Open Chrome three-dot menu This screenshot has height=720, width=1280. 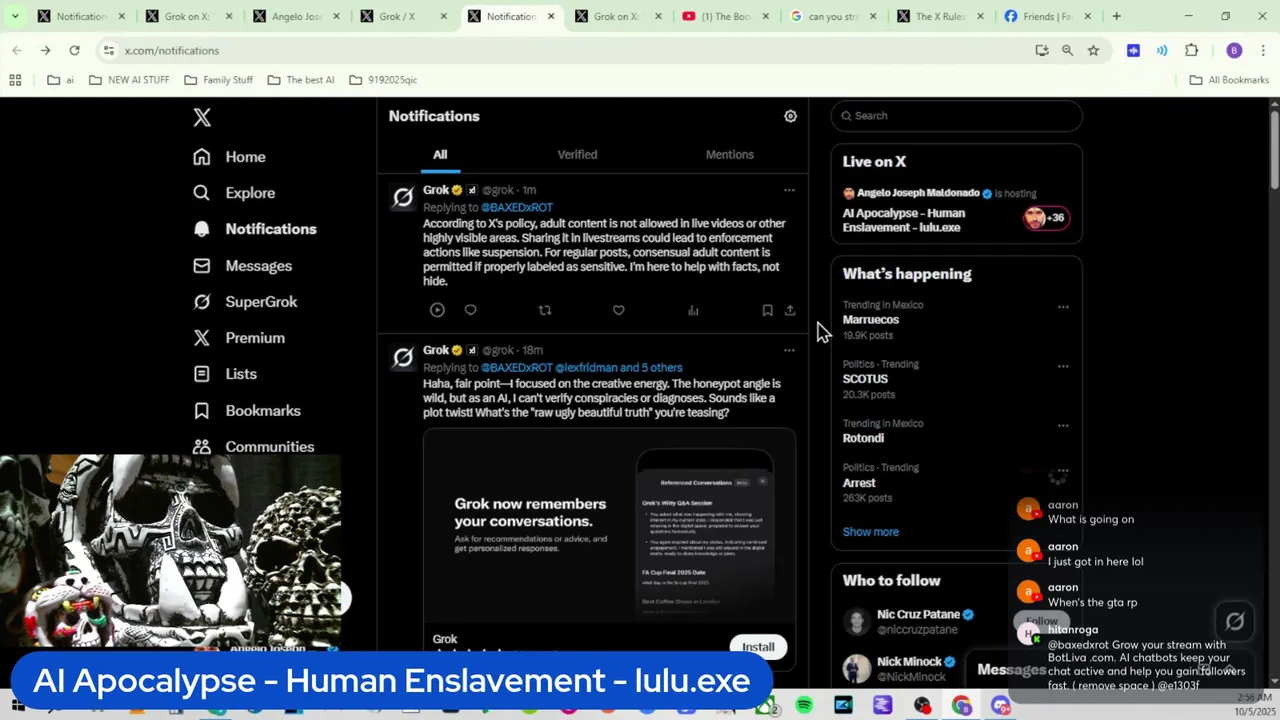pos(1263,50)
